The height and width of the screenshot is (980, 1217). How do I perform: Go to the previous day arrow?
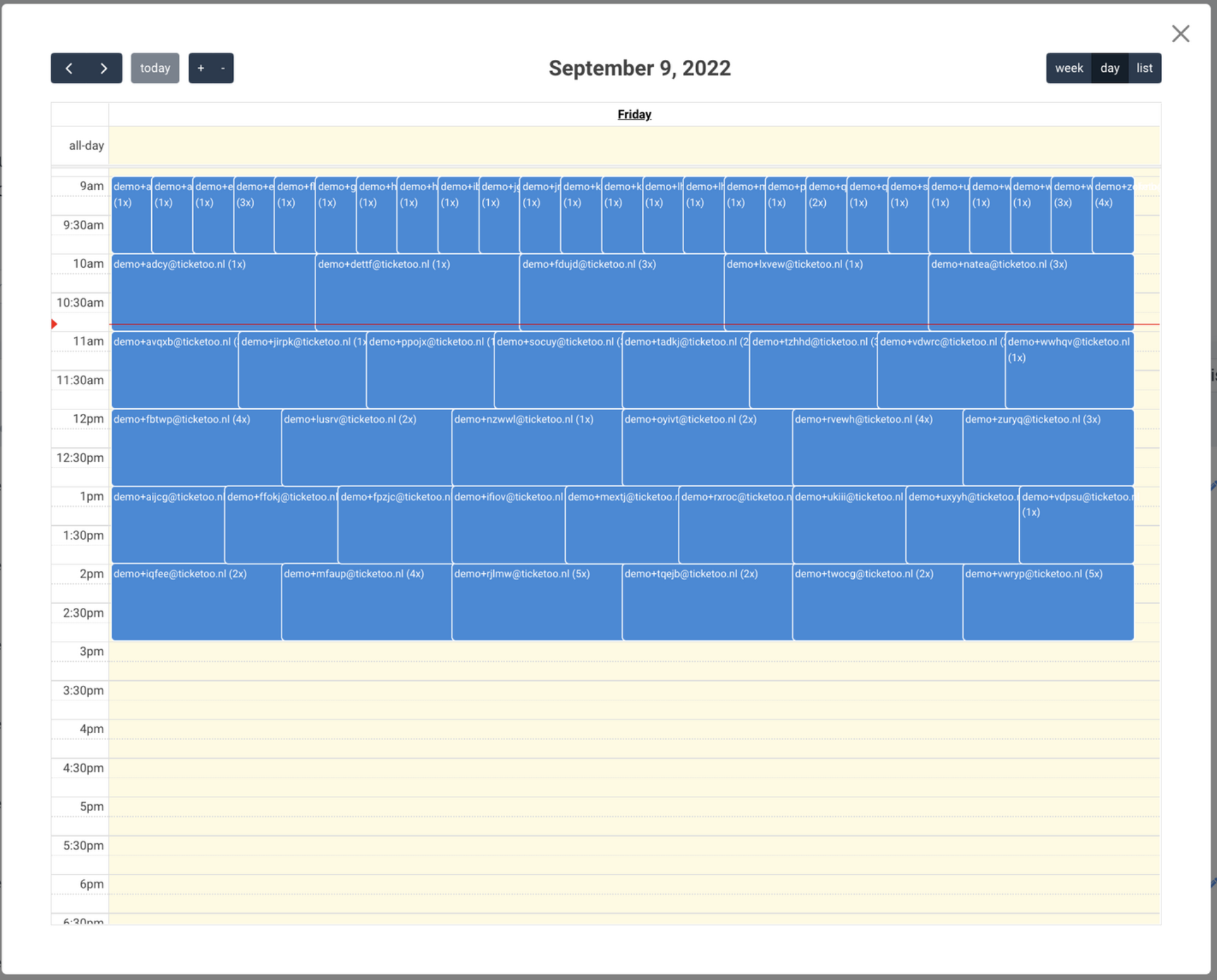tap(69, 68)
